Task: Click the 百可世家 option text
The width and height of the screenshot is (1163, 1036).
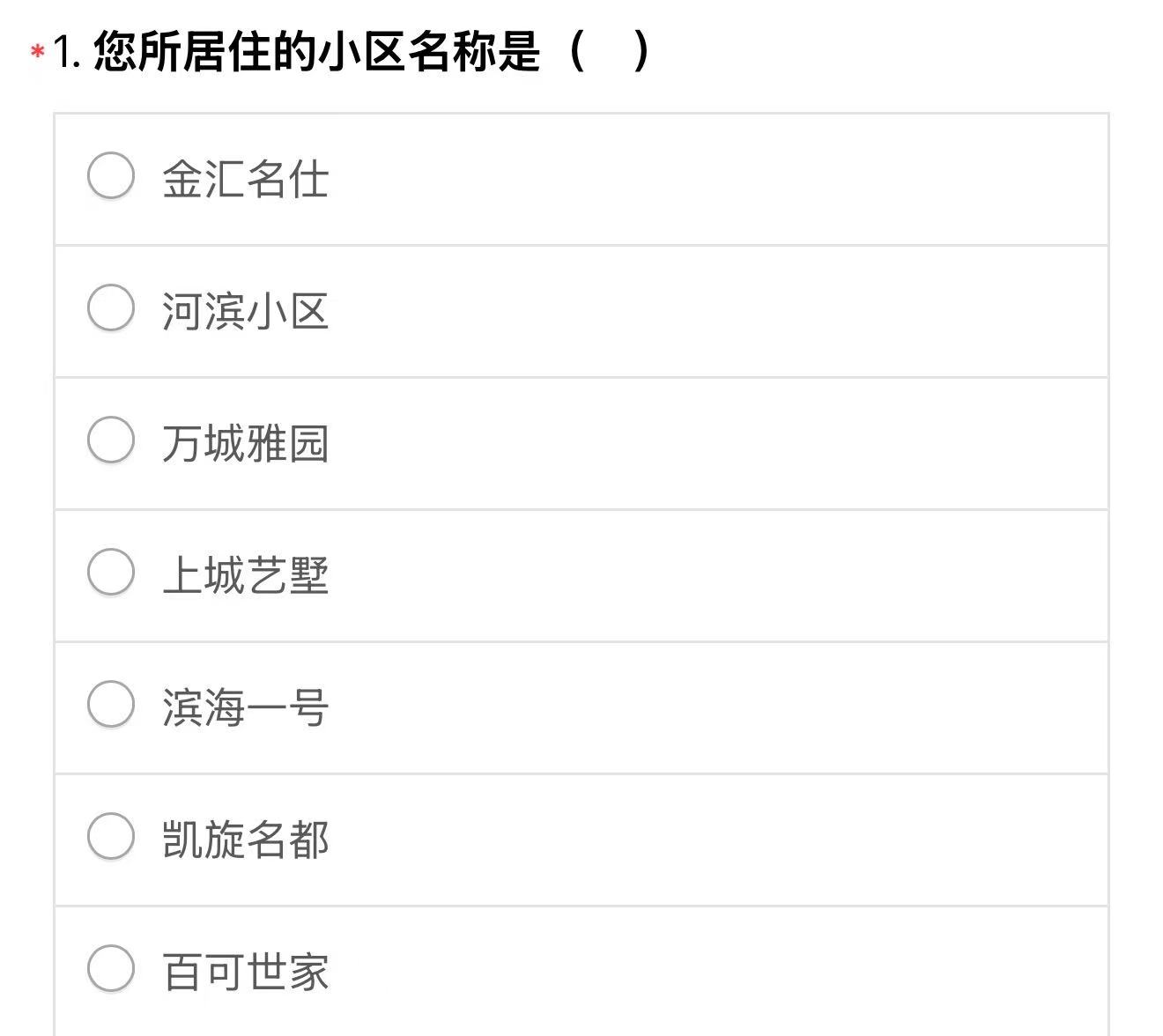Action: pyautogui.click(x=245, y=972)
